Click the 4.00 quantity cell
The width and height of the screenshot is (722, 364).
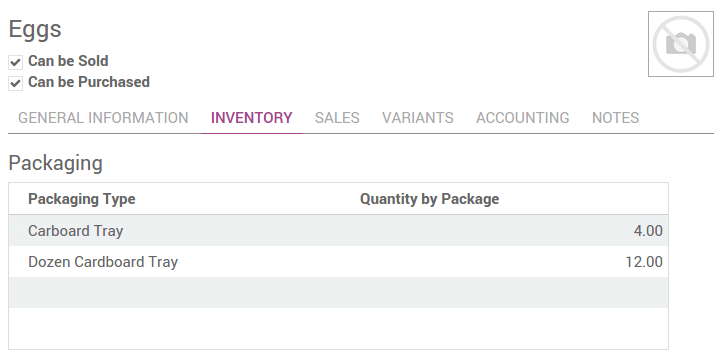[x=648, y=231]
